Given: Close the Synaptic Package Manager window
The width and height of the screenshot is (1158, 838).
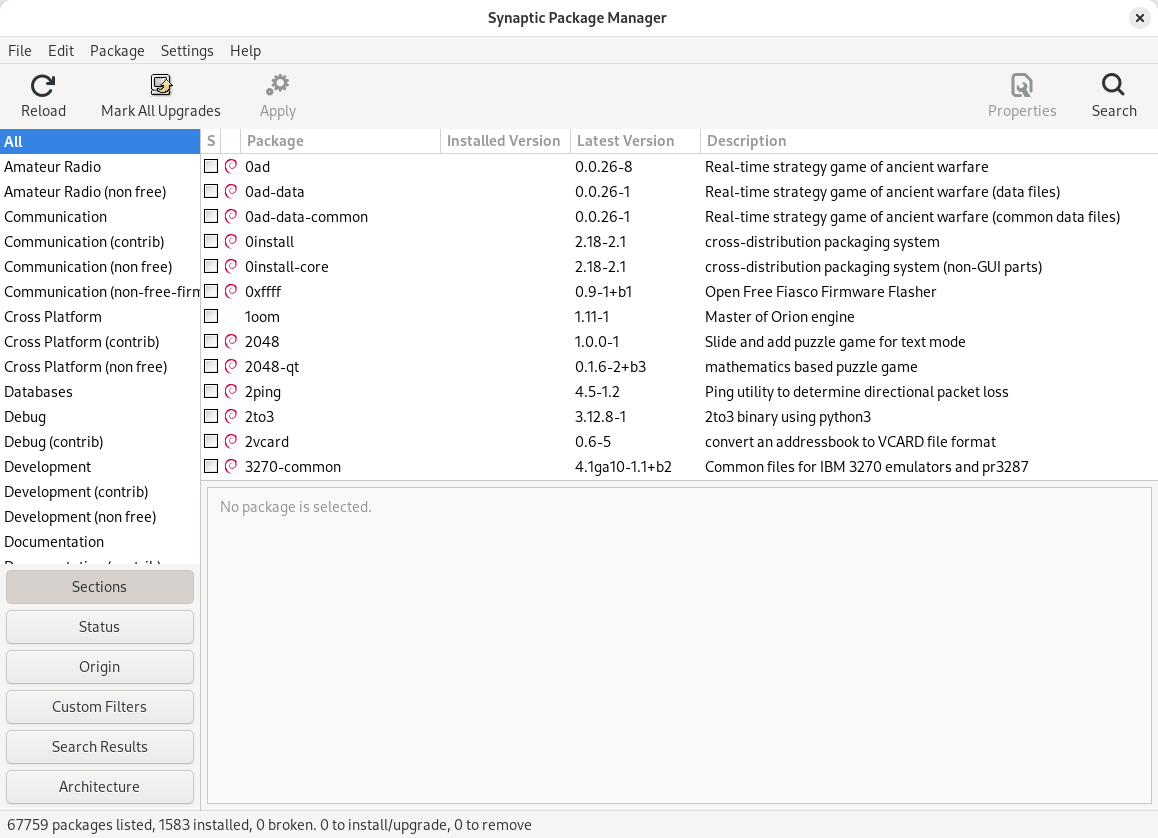Looking at the screenshot, I should click(x=1140, y=18).
